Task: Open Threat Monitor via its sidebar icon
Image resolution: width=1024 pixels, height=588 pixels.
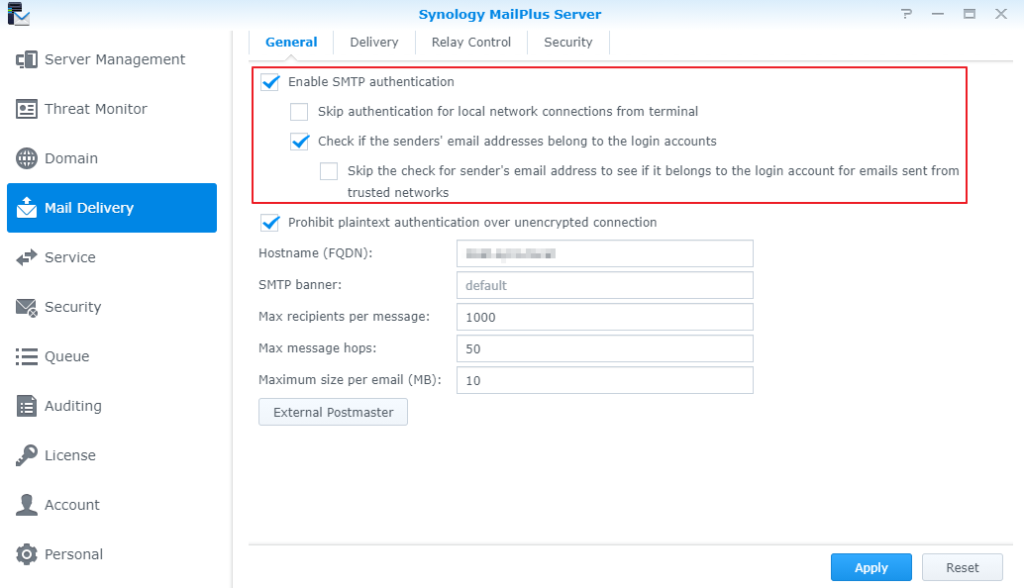Action: coord(27,109)
